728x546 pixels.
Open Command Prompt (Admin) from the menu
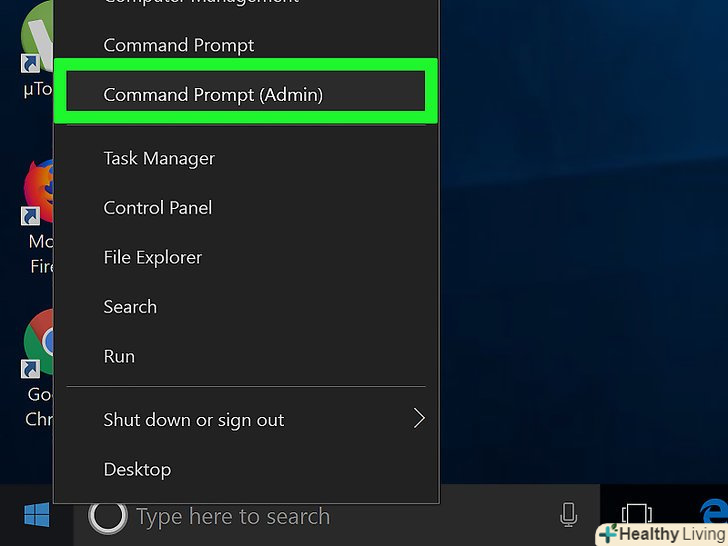(213, 95)
